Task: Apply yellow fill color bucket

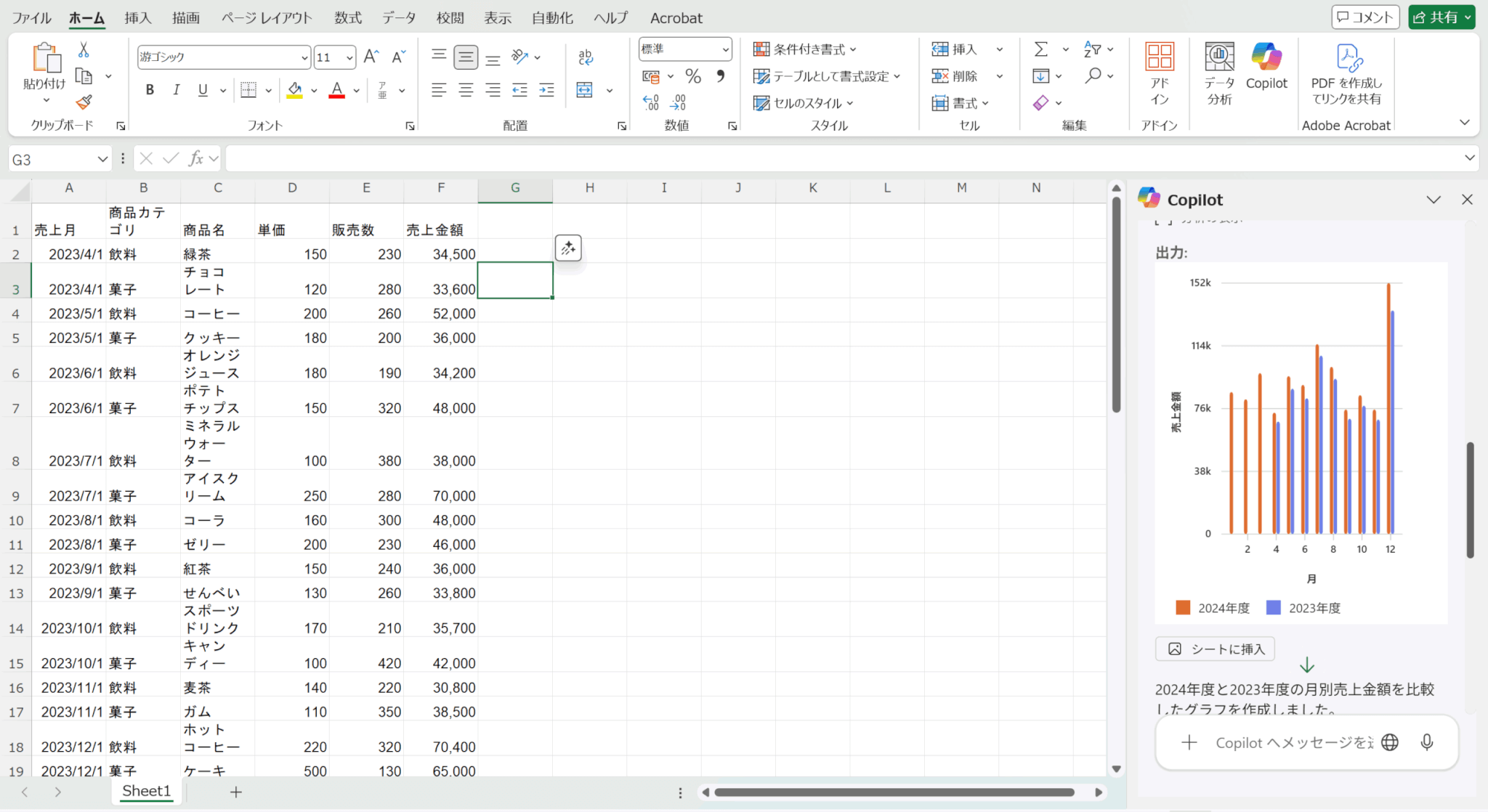Action: pyautogui.click(x=294, y=89)
